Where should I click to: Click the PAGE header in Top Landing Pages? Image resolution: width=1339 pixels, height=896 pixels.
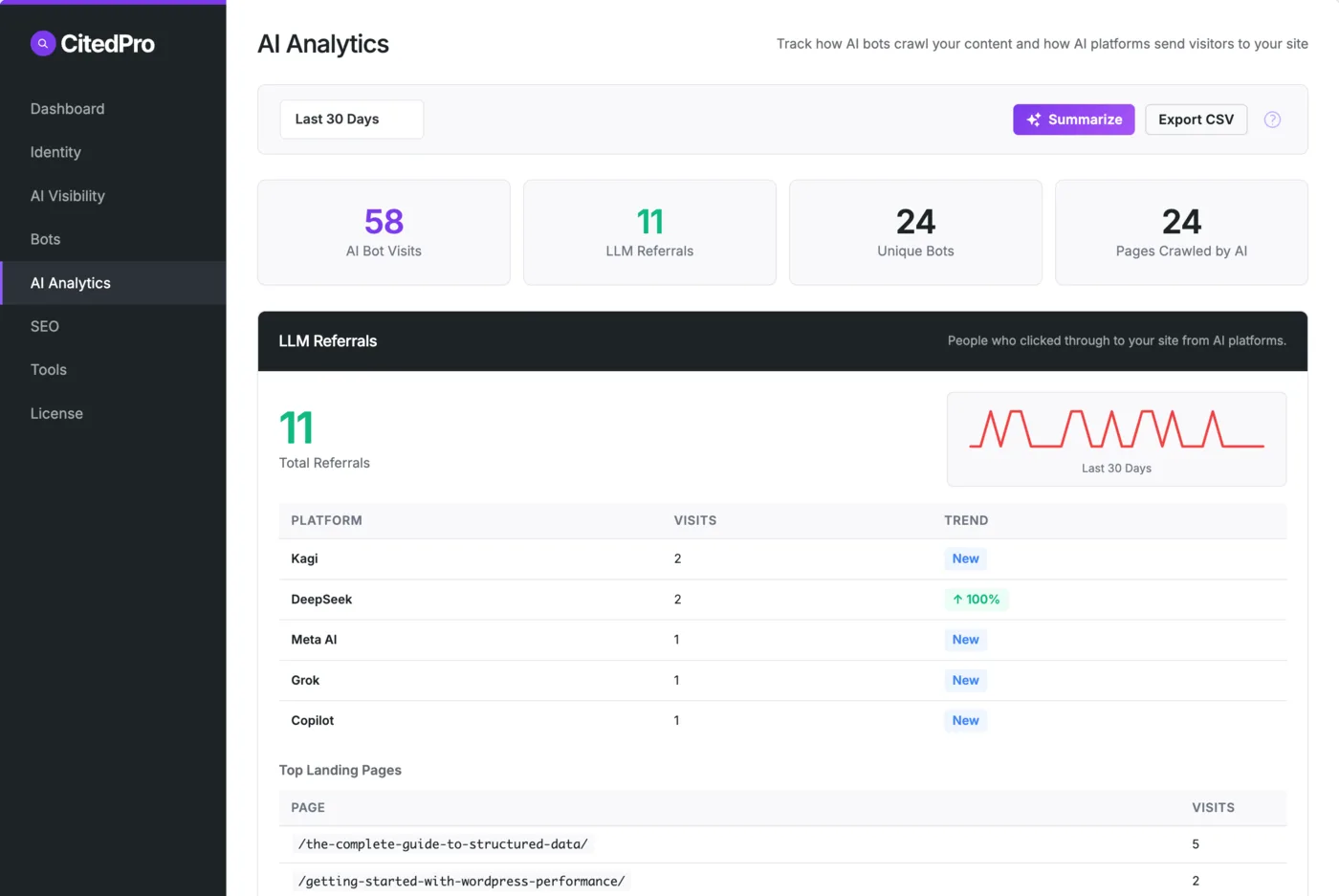(x=308, y=807)
